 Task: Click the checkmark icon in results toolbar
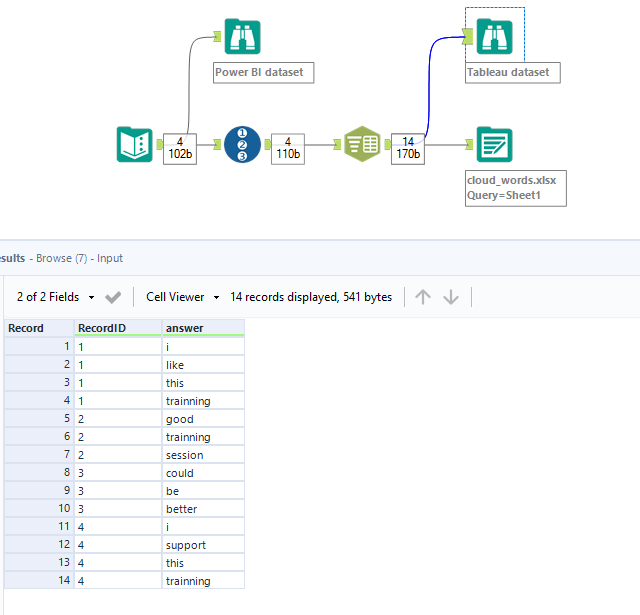tap(114, 297)
